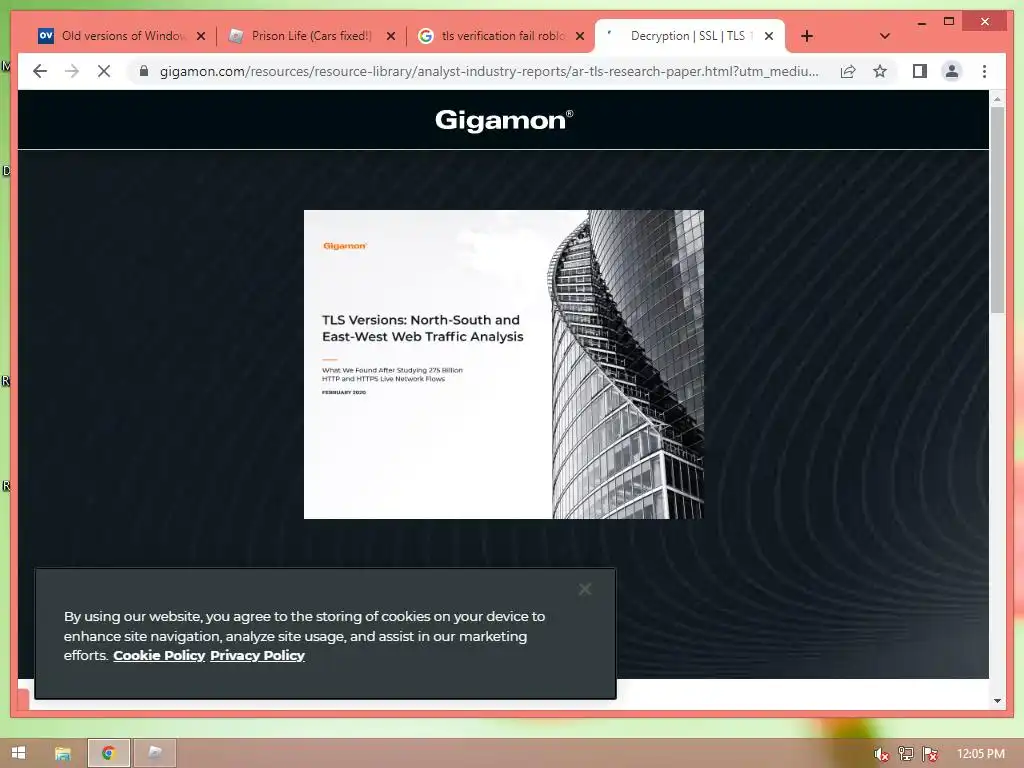Open the Chrome profile menu
The width and height of the screenshot is (1024, 768).
[x=952, y=71]
